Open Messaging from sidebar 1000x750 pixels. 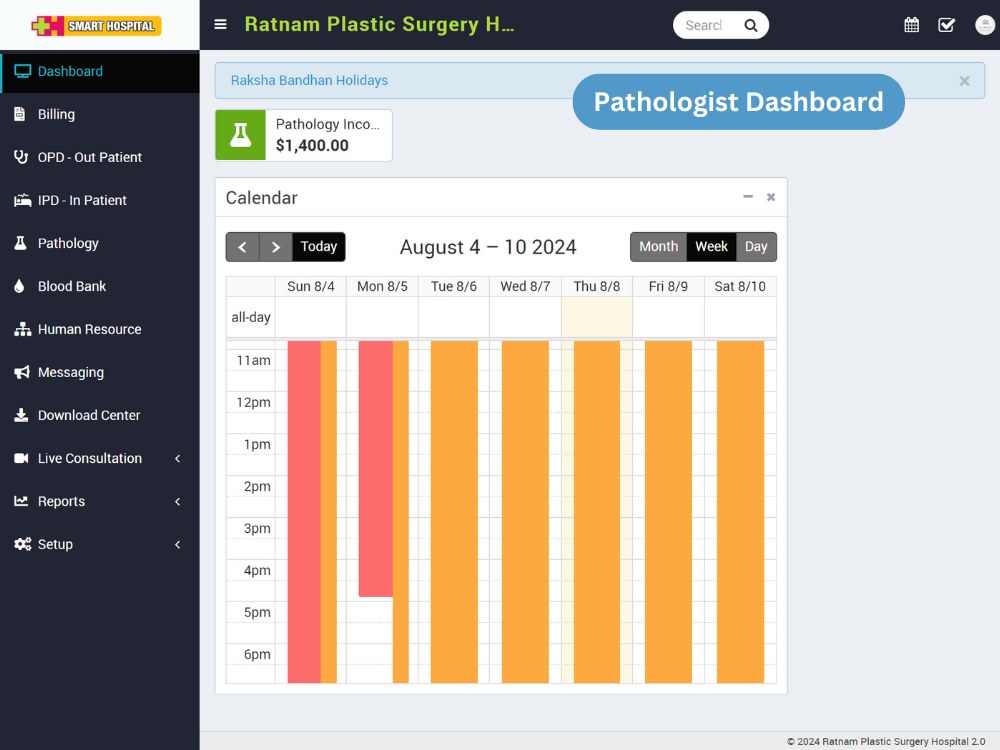pyautogui.click(x=99, y=372)
